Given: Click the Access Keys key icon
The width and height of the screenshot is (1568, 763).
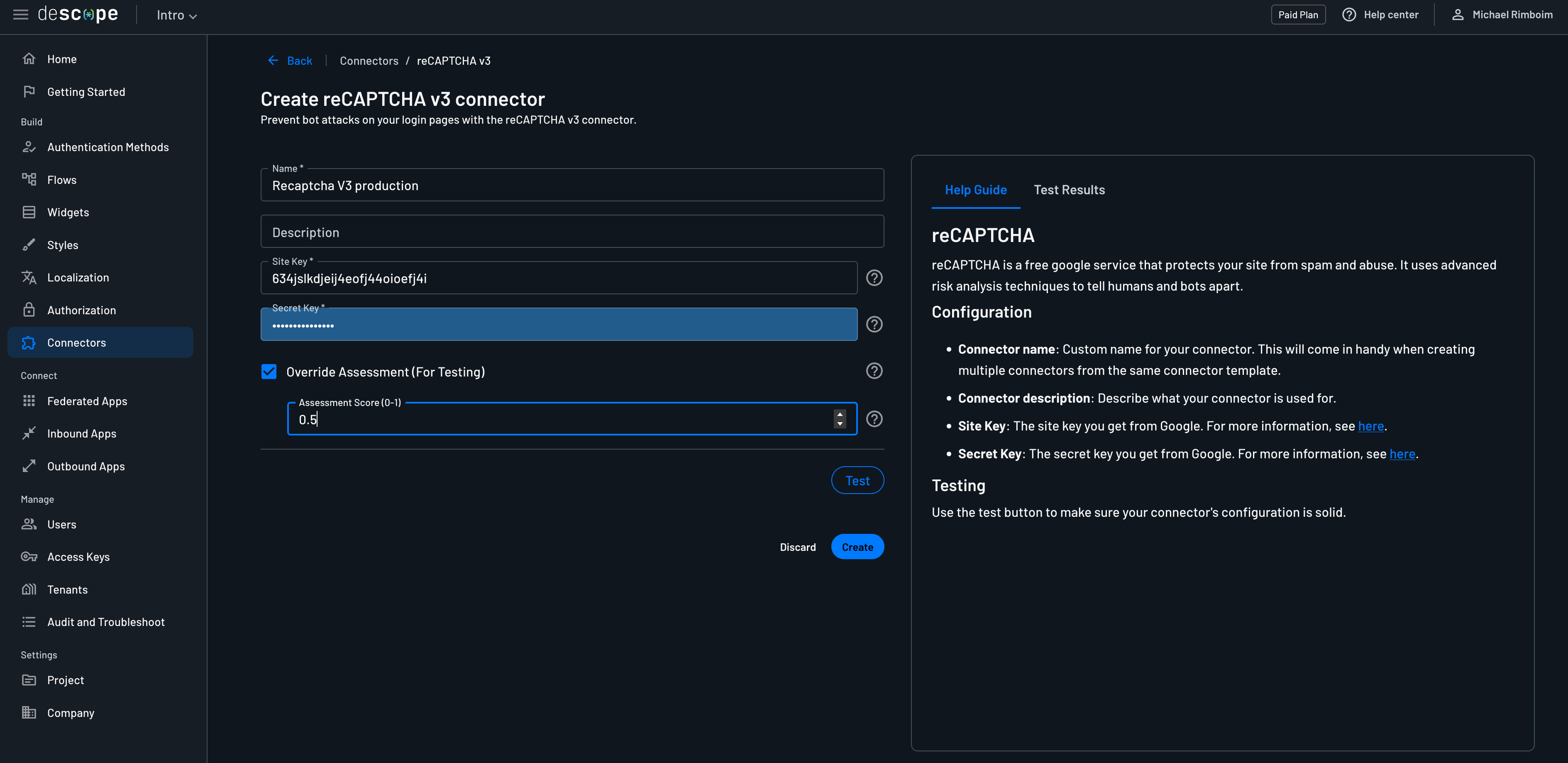Looking at the screenshot, I should tap(29, 557).
